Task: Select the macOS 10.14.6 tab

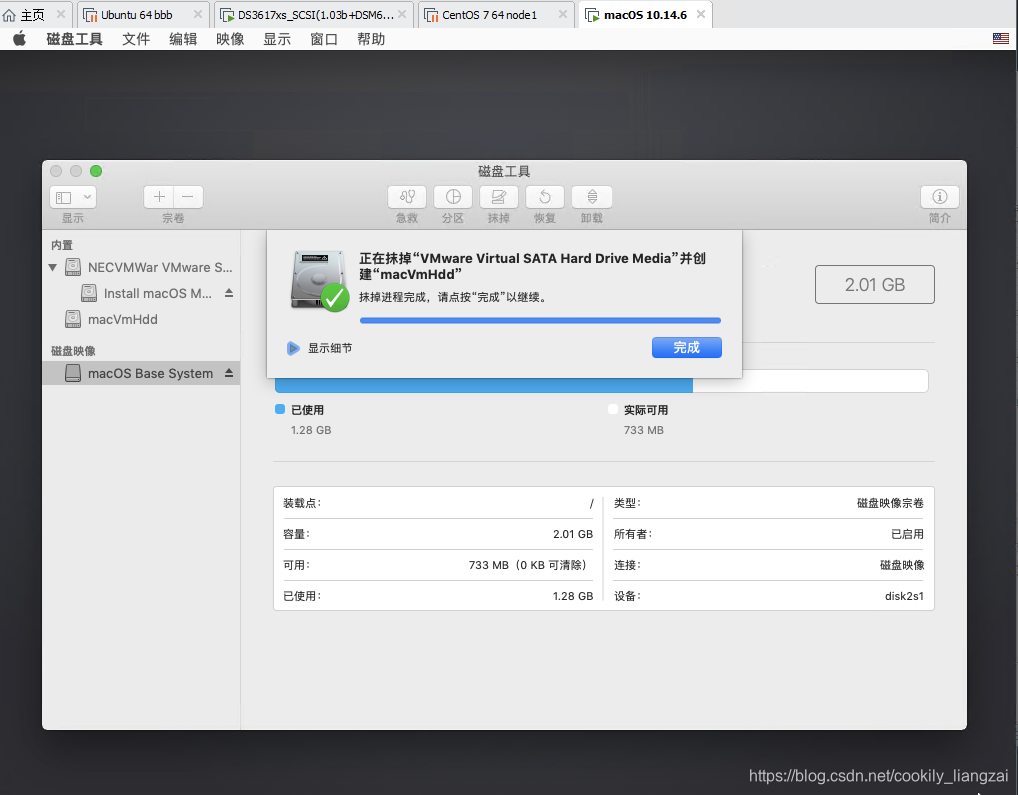Action: click(x=645, y=15)
